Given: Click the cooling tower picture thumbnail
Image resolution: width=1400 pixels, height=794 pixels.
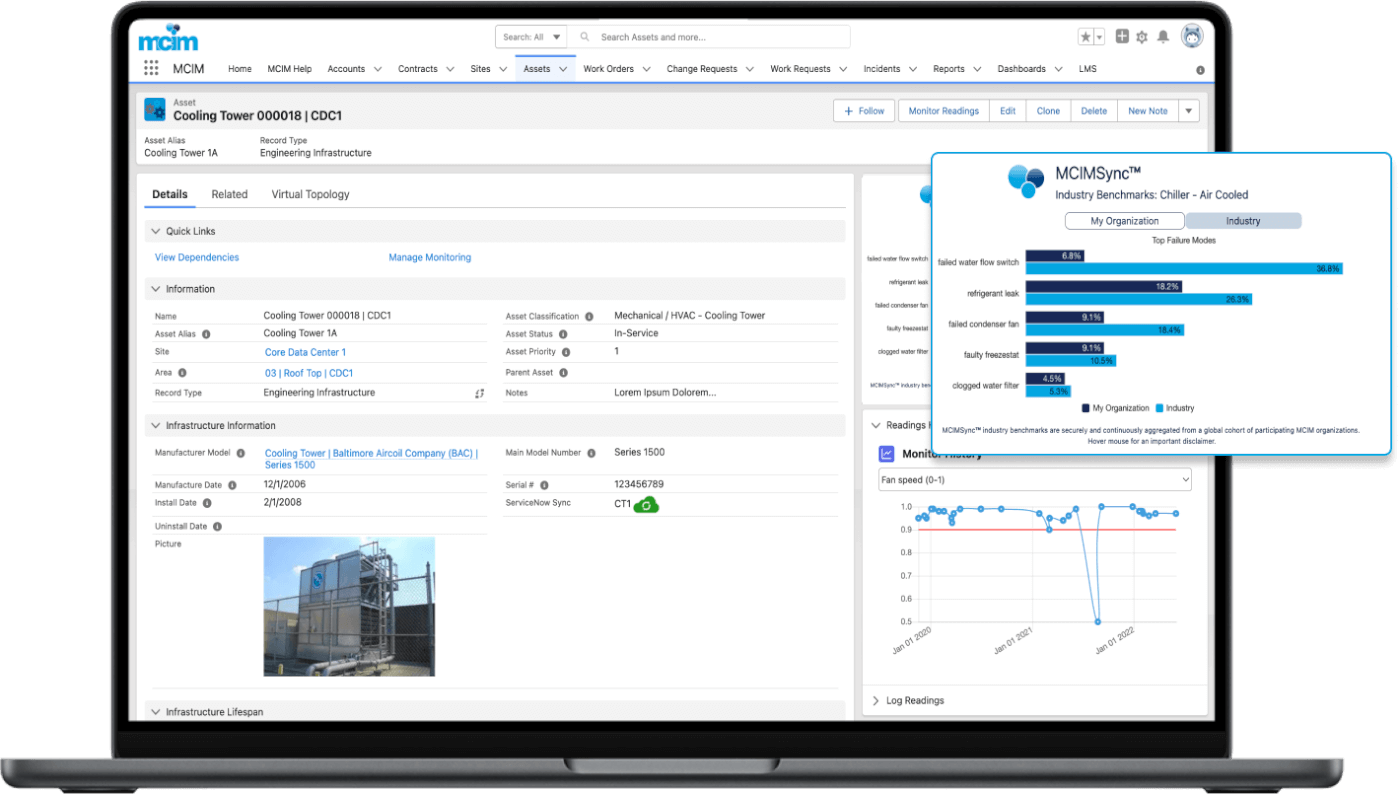Looking at the screenshot, I should 349,607.
